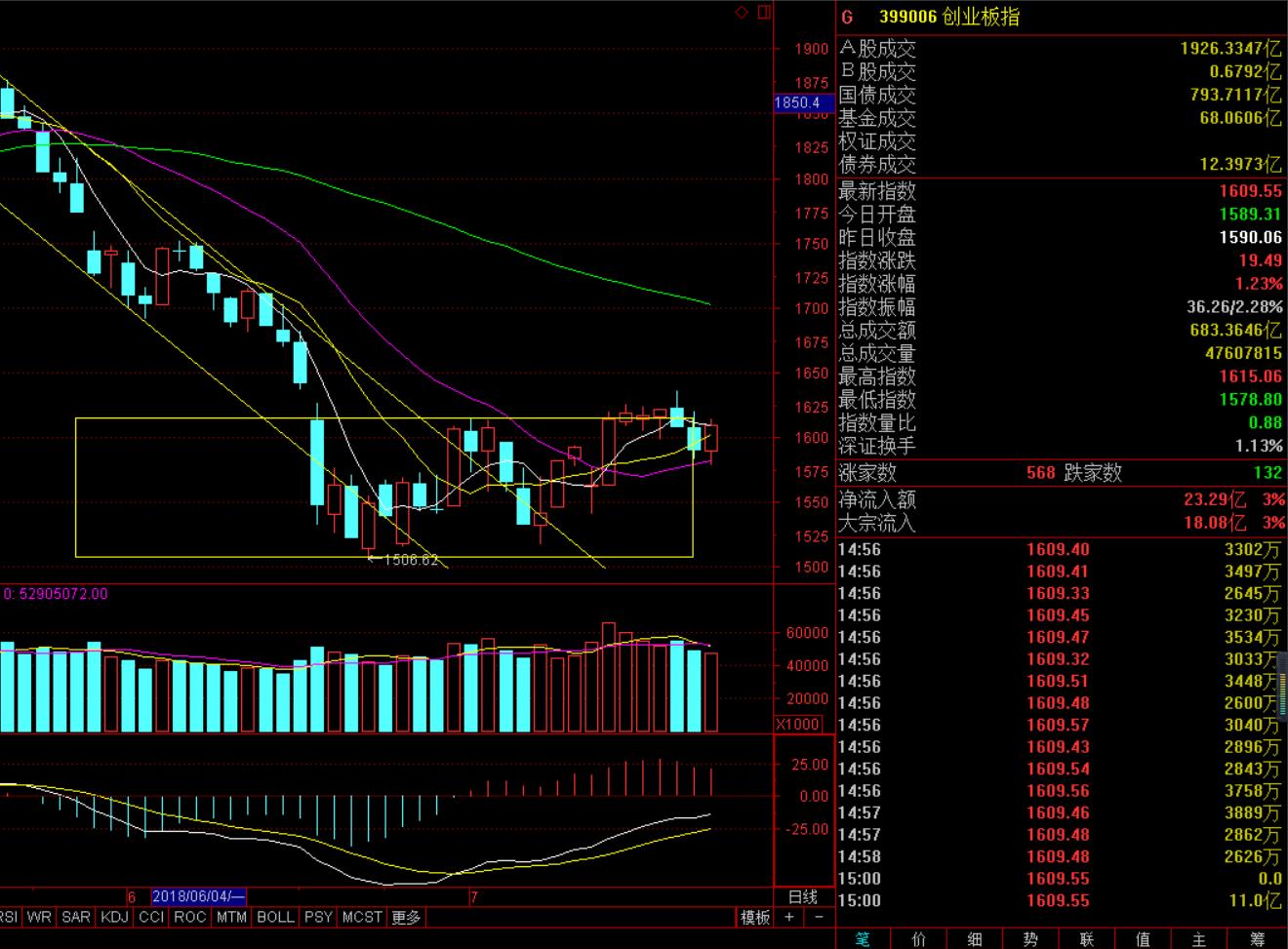
Task: Click the 国债成交 value 793.7117亿
Action: [x=1235, y=95]
